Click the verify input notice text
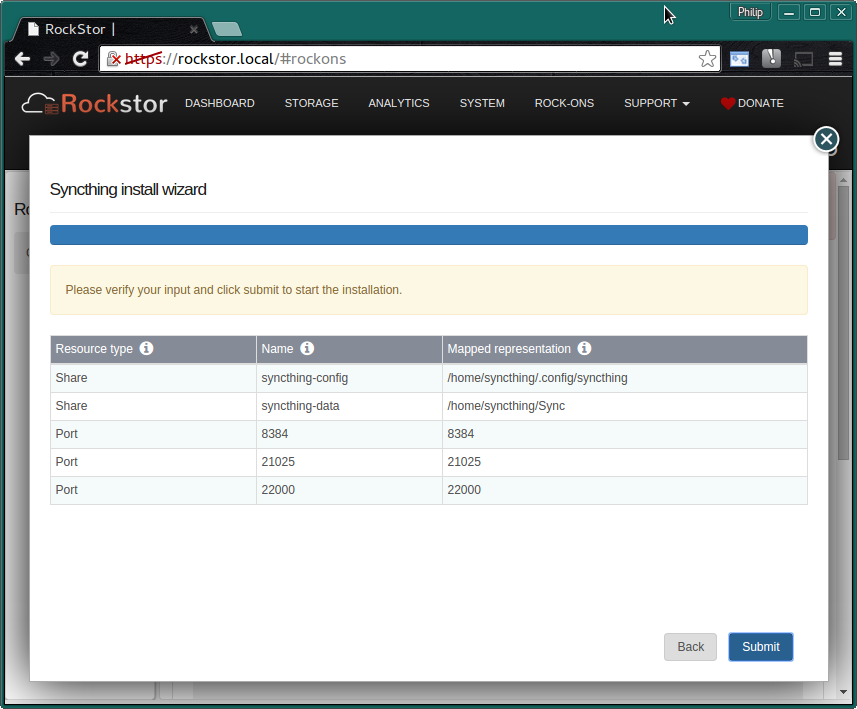 point(233,290)
